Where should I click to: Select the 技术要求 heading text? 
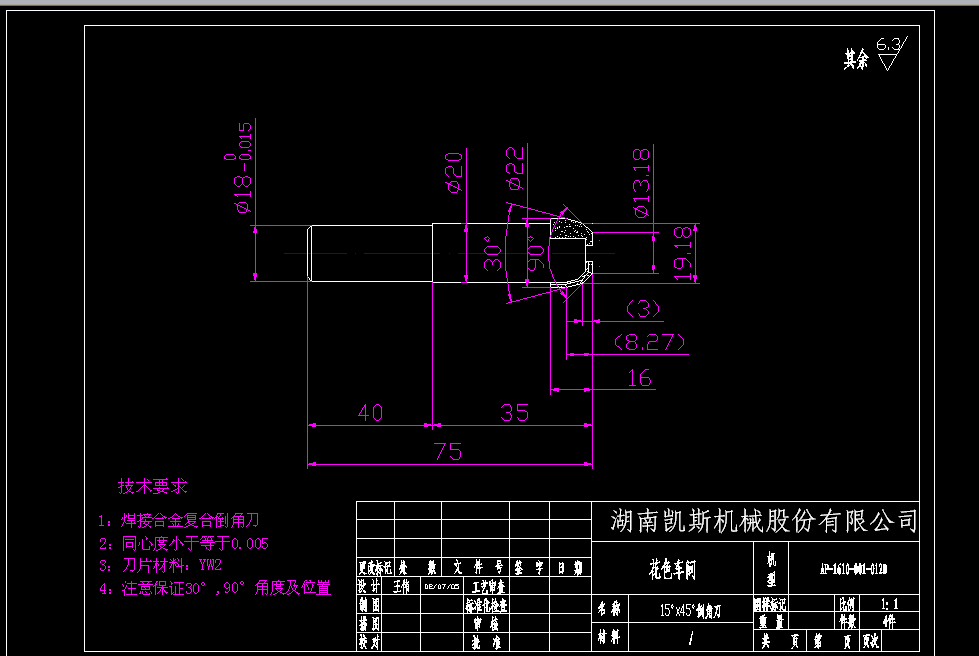click(x=152, y=486)
